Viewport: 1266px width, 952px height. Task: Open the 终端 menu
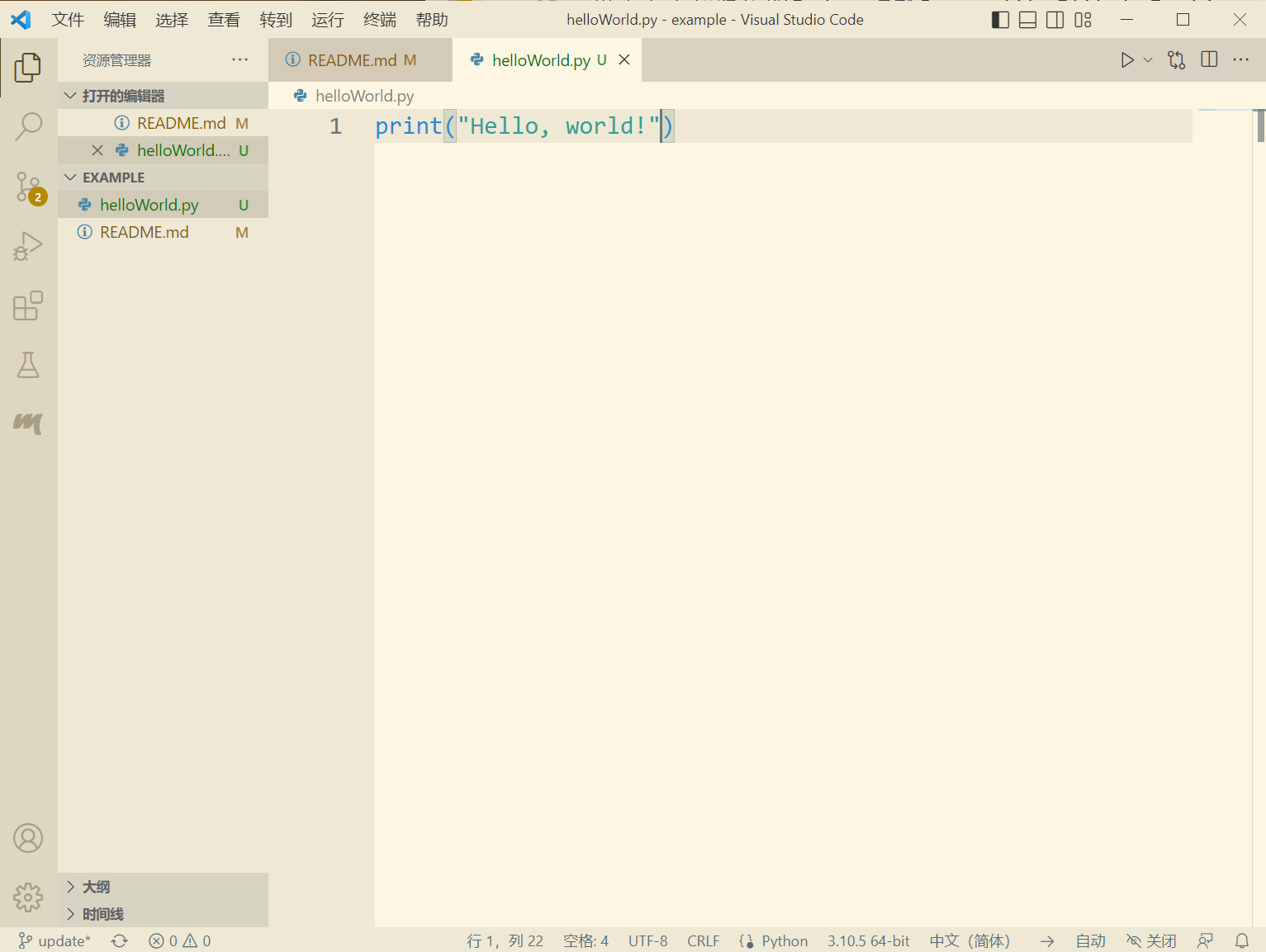click(x=380, y=20)
